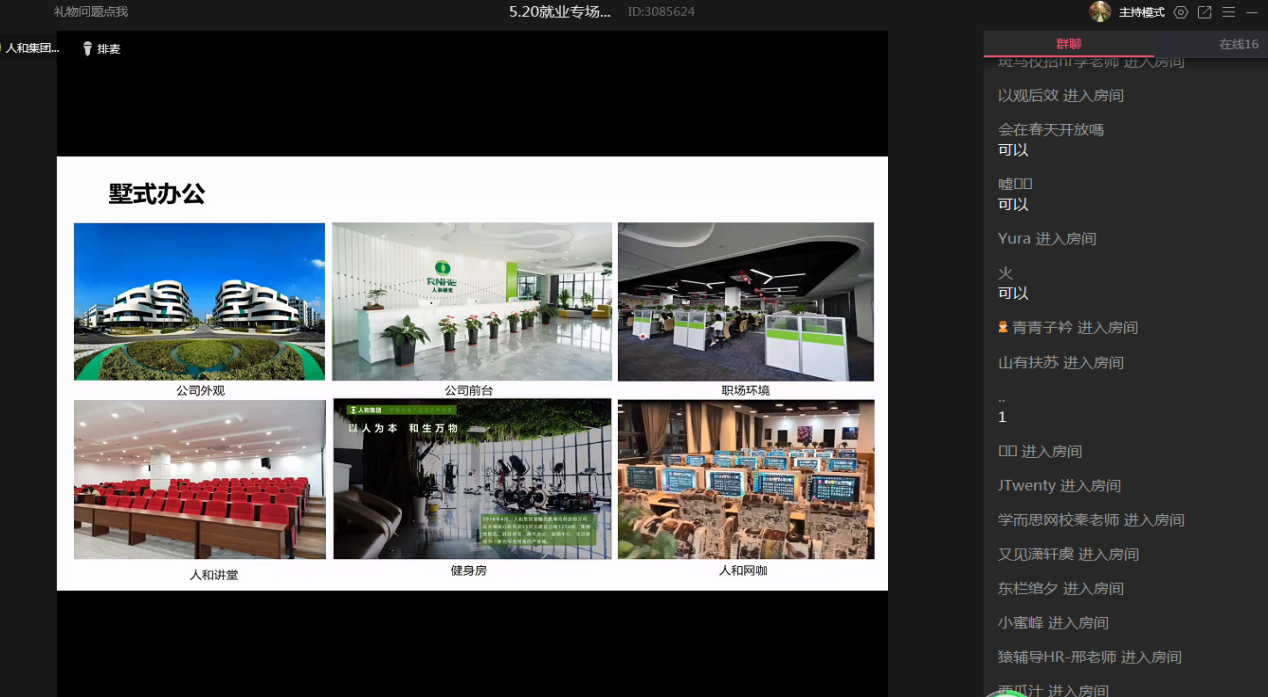Select the 人和集团 presenter tab
Image resolution: width=1268 pixels, height=697 pixels.
[31, 48]
